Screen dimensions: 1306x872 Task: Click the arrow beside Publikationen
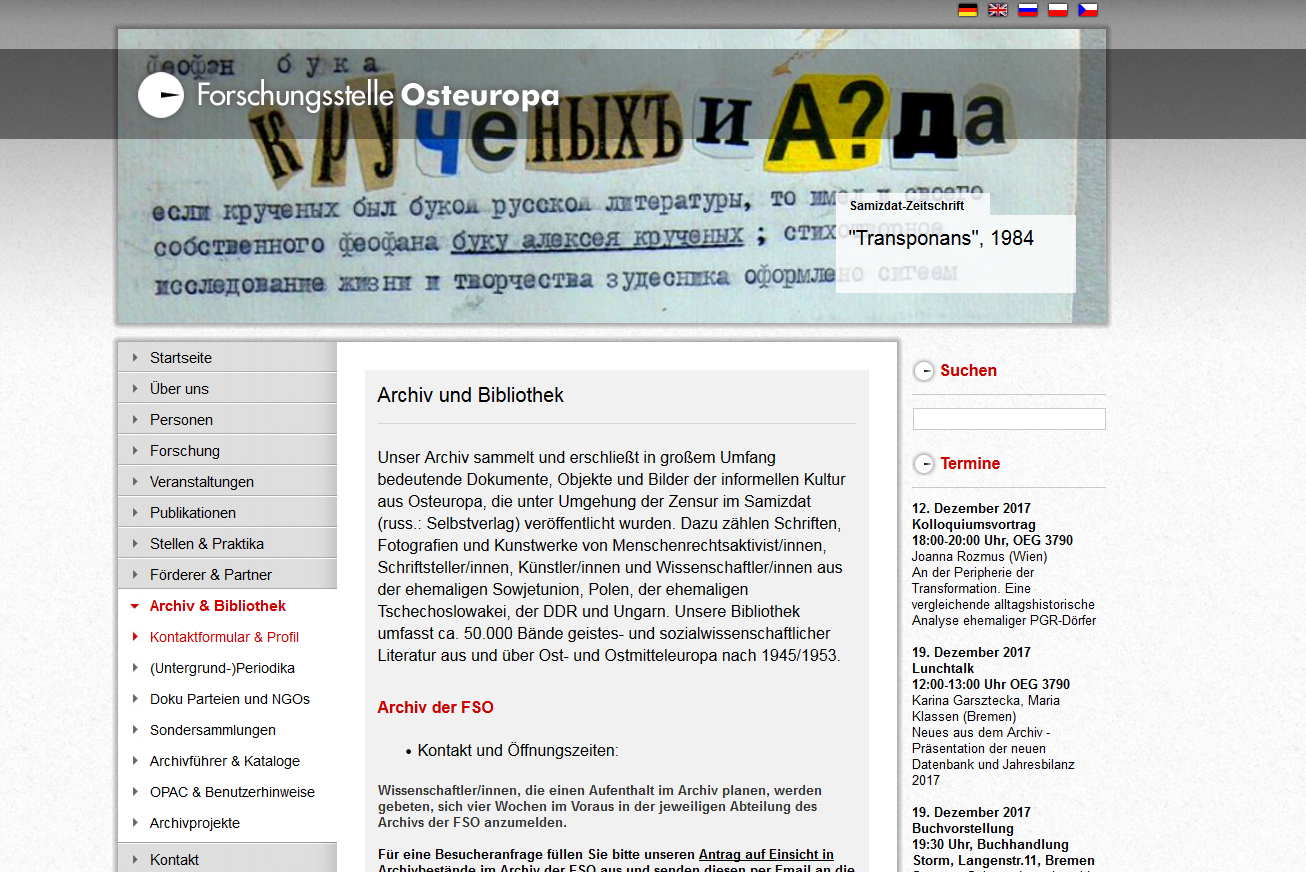click(x=135, y=512)
